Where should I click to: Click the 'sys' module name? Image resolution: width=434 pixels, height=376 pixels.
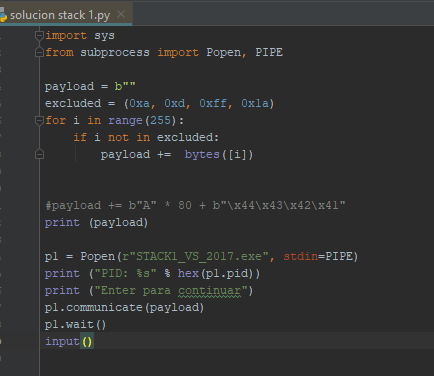coord(104,35)
